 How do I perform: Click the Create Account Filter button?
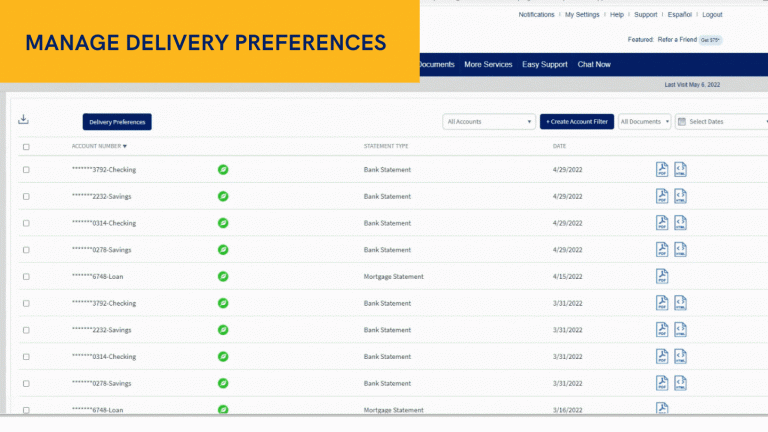click(x=577, y=122)
